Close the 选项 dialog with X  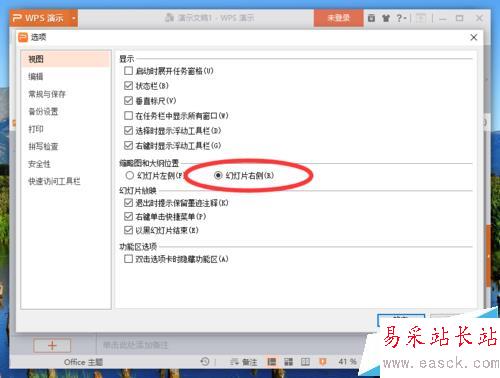point(474,37)
